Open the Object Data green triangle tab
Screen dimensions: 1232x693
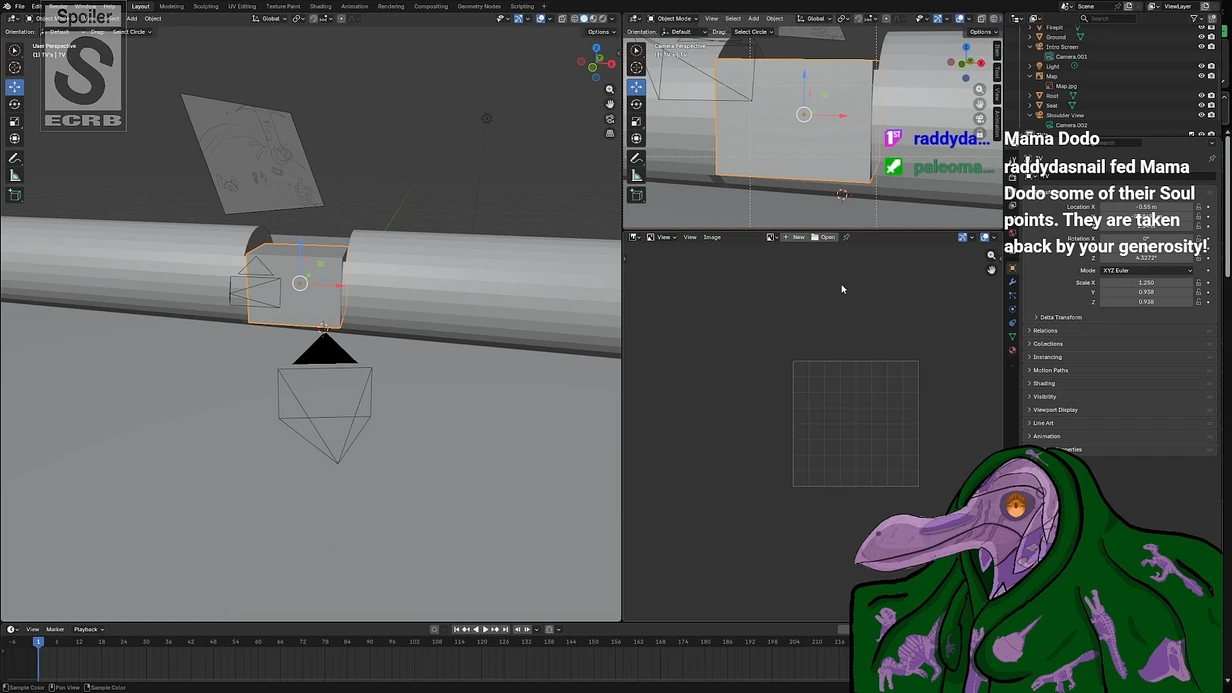pyautogui.click(x=1012, y=336)
